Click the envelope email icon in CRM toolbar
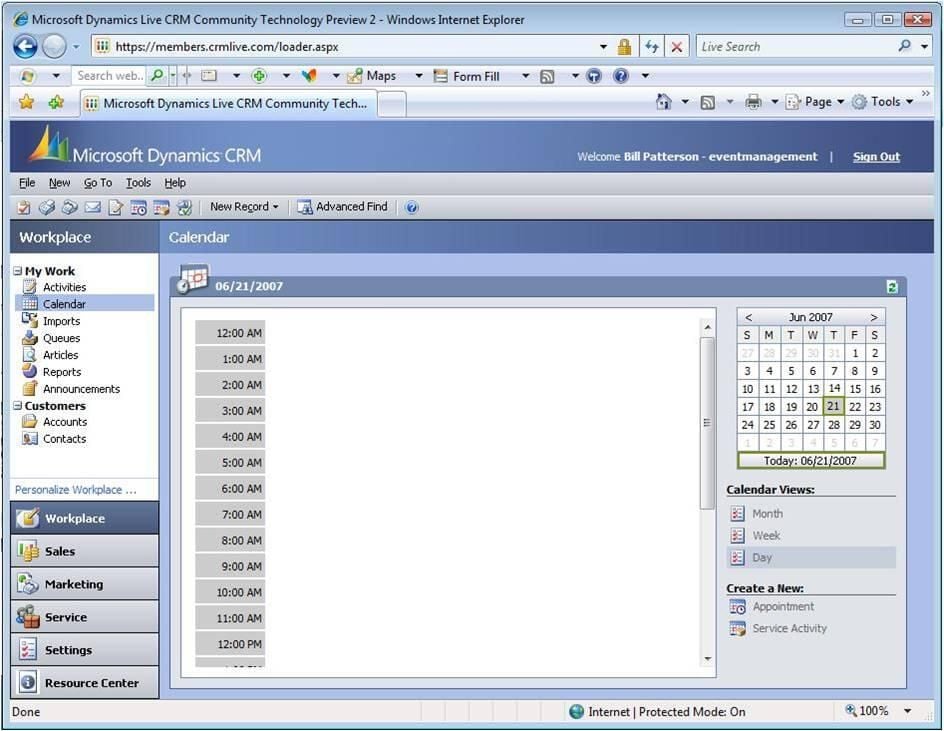The width and height of the screenshot is (944, 731). 93,207
